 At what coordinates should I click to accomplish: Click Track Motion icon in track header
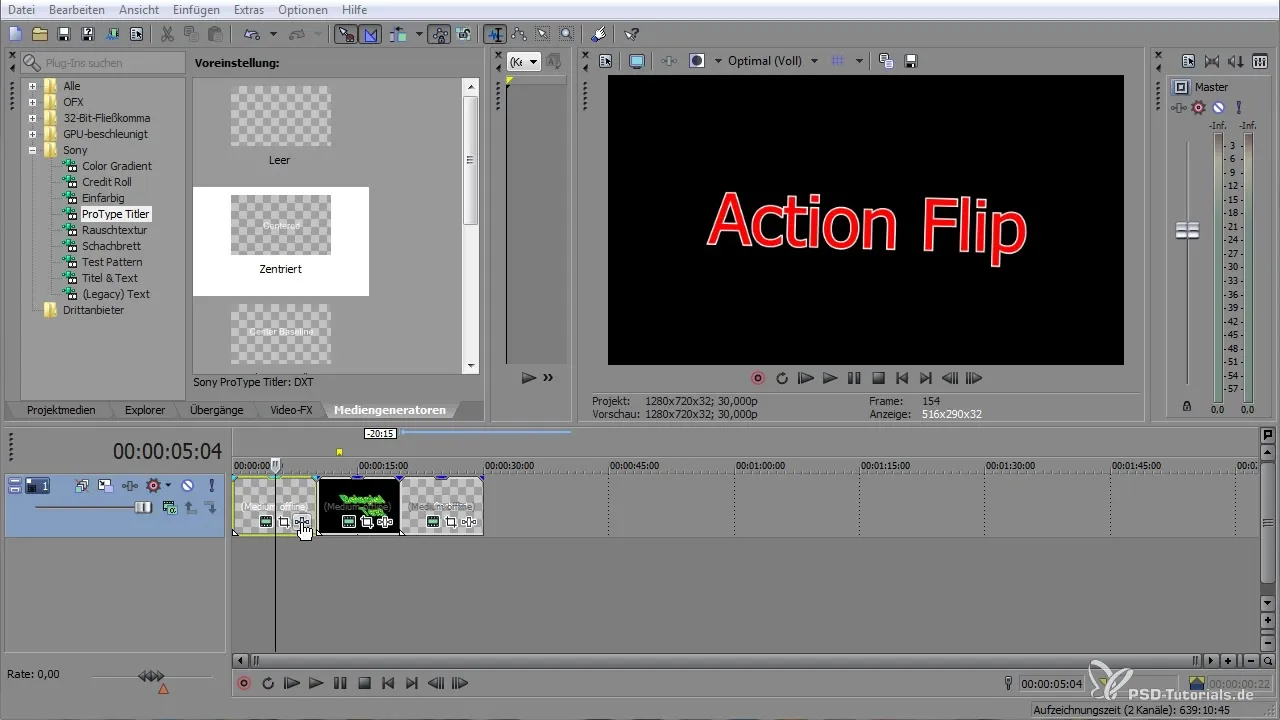pyautogui.click(x=105, y=486)
